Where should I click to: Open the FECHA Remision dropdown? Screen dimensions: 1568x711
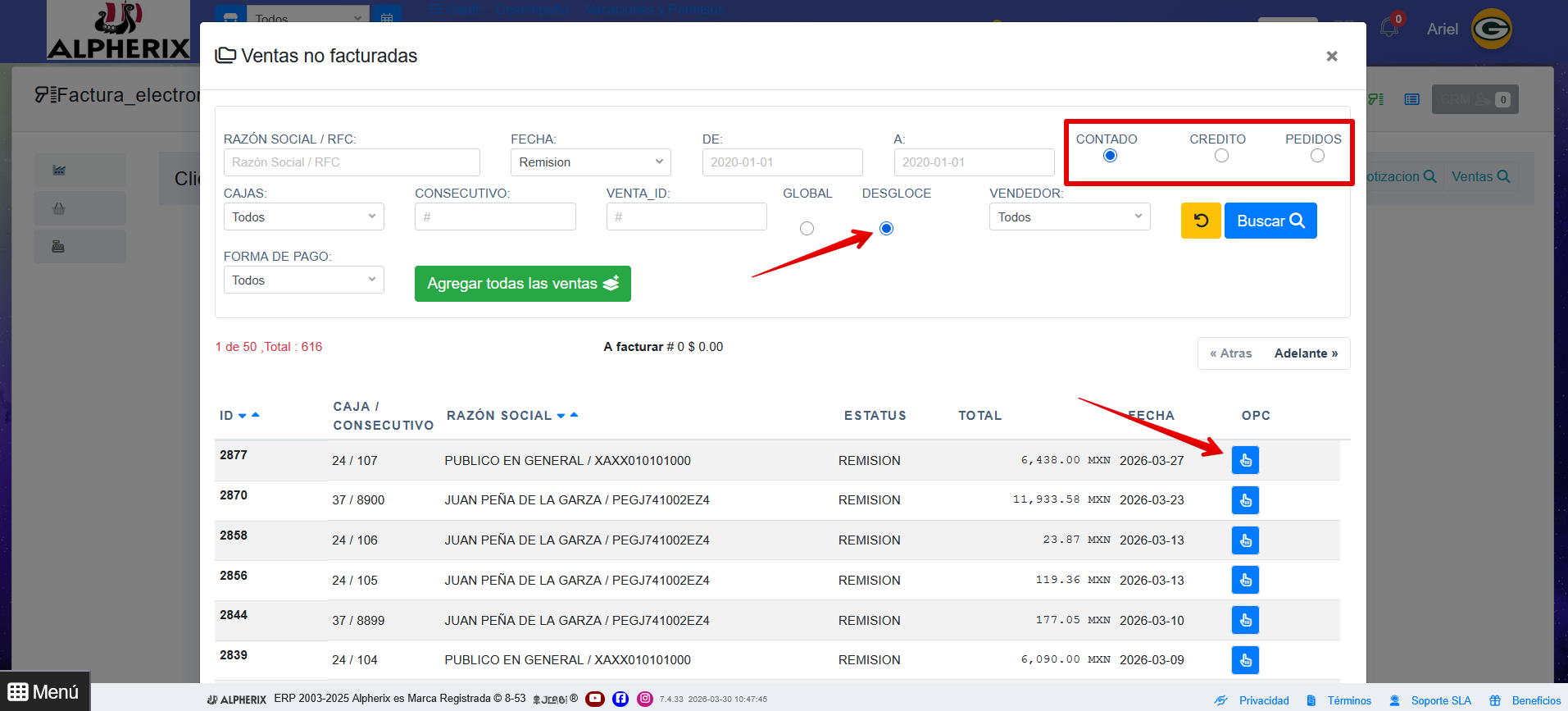[590, 162]
